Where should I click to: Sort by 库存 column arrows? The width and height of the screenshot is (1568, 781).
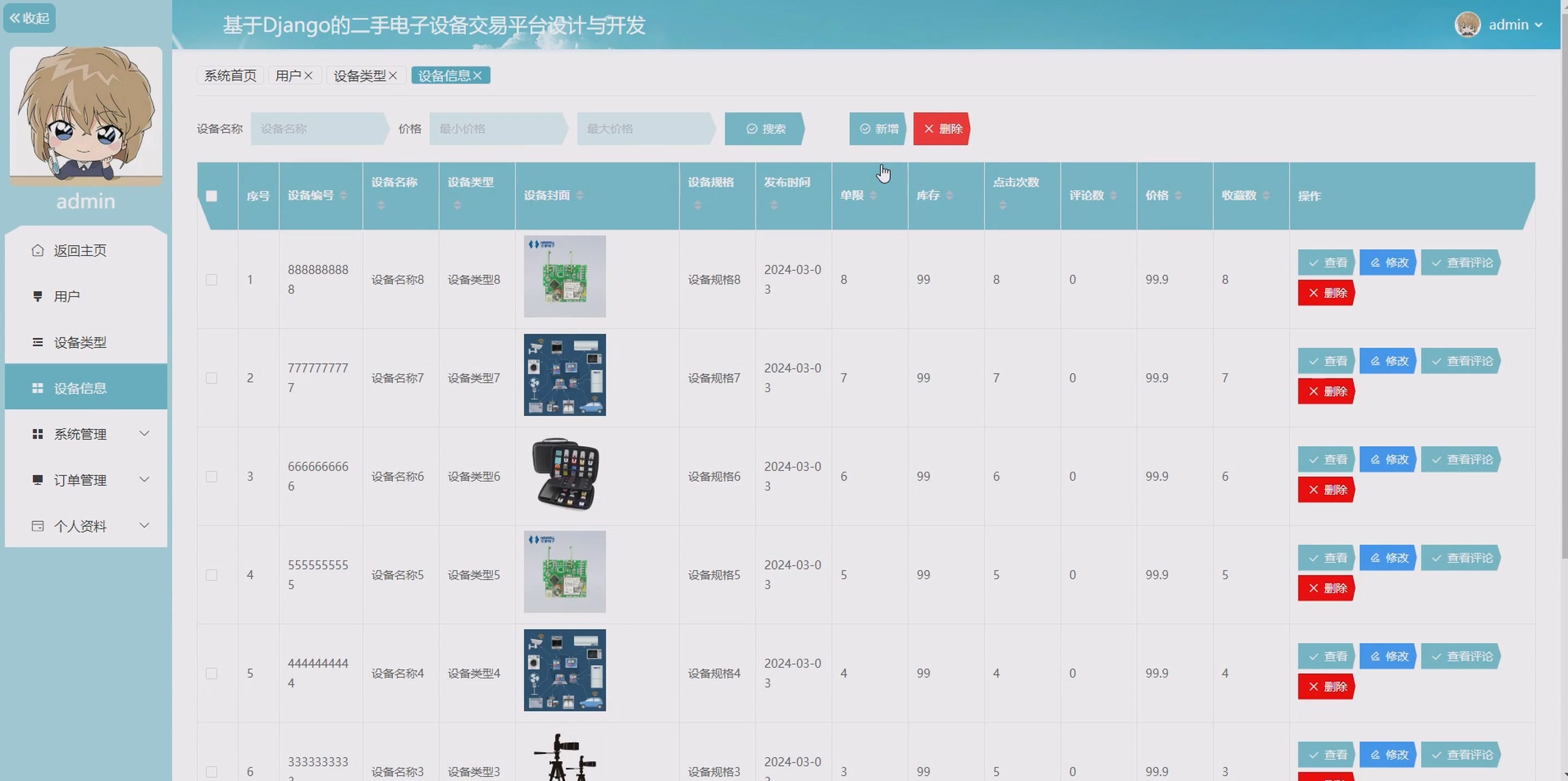click(x=950, y=195)
